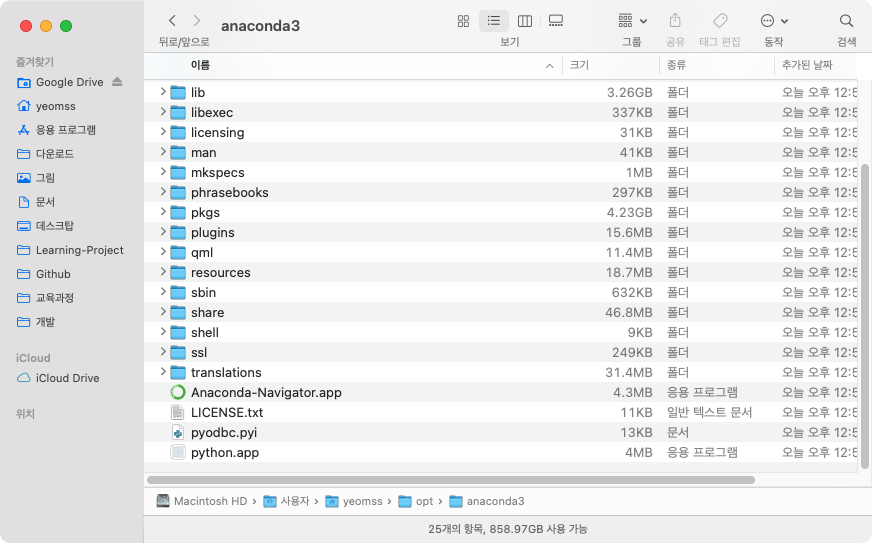Click the 위치 Locations section header
Screen dimensions: 872x543
click(x=26, y=414)
